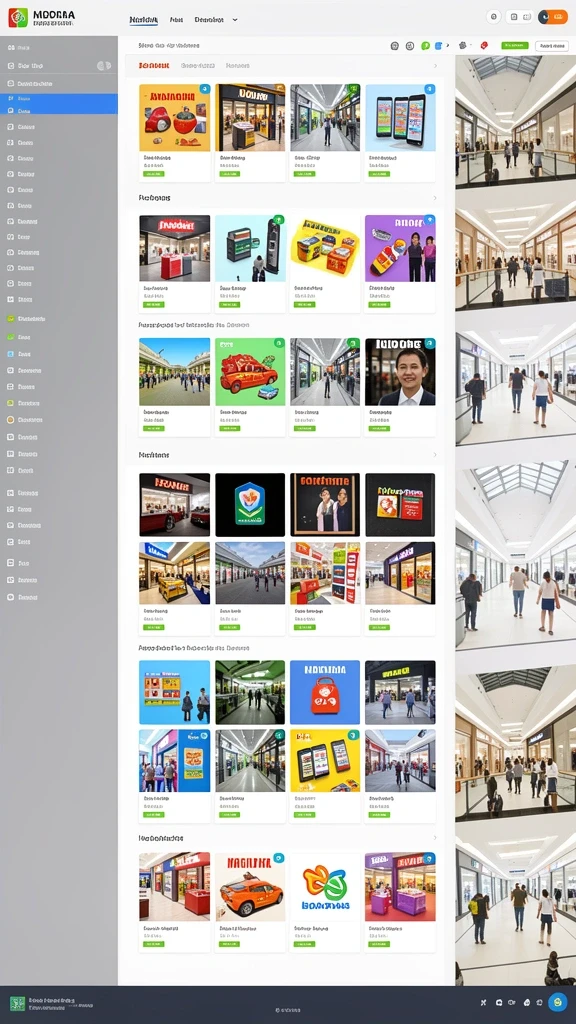576x1024 pixels.
Task: Open the red handbag on blue background card
Action: (x=325, y=692)
